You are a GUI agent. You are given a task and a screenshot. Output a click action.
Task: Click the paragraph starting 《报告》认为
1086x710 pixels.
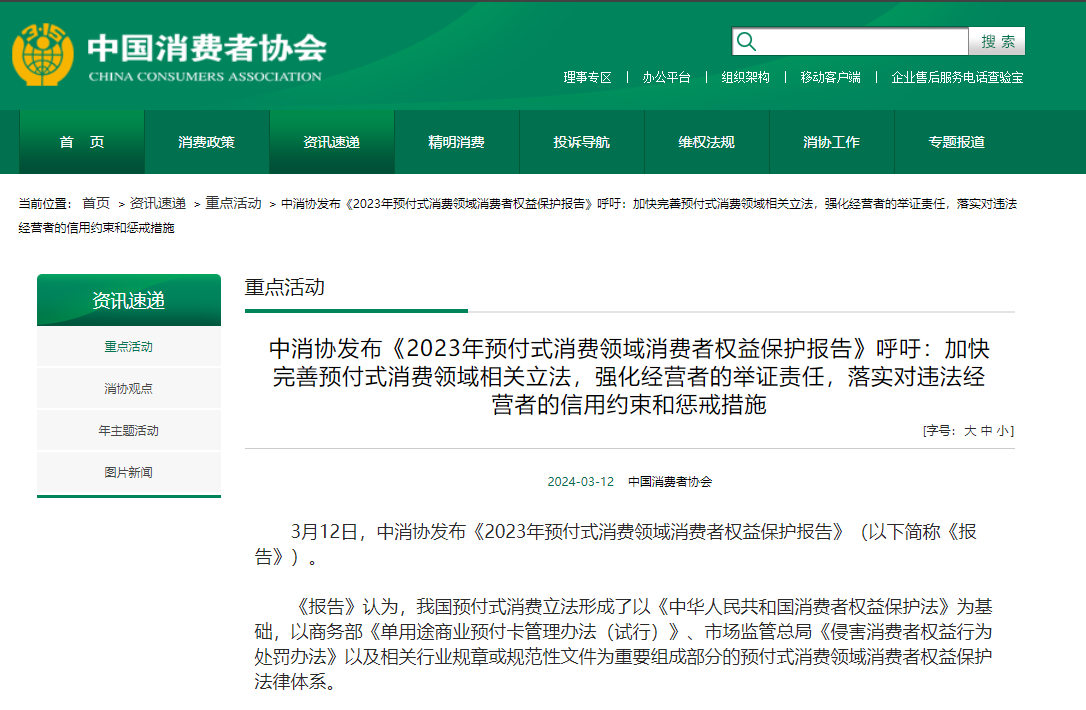click(x=623, y=644)
